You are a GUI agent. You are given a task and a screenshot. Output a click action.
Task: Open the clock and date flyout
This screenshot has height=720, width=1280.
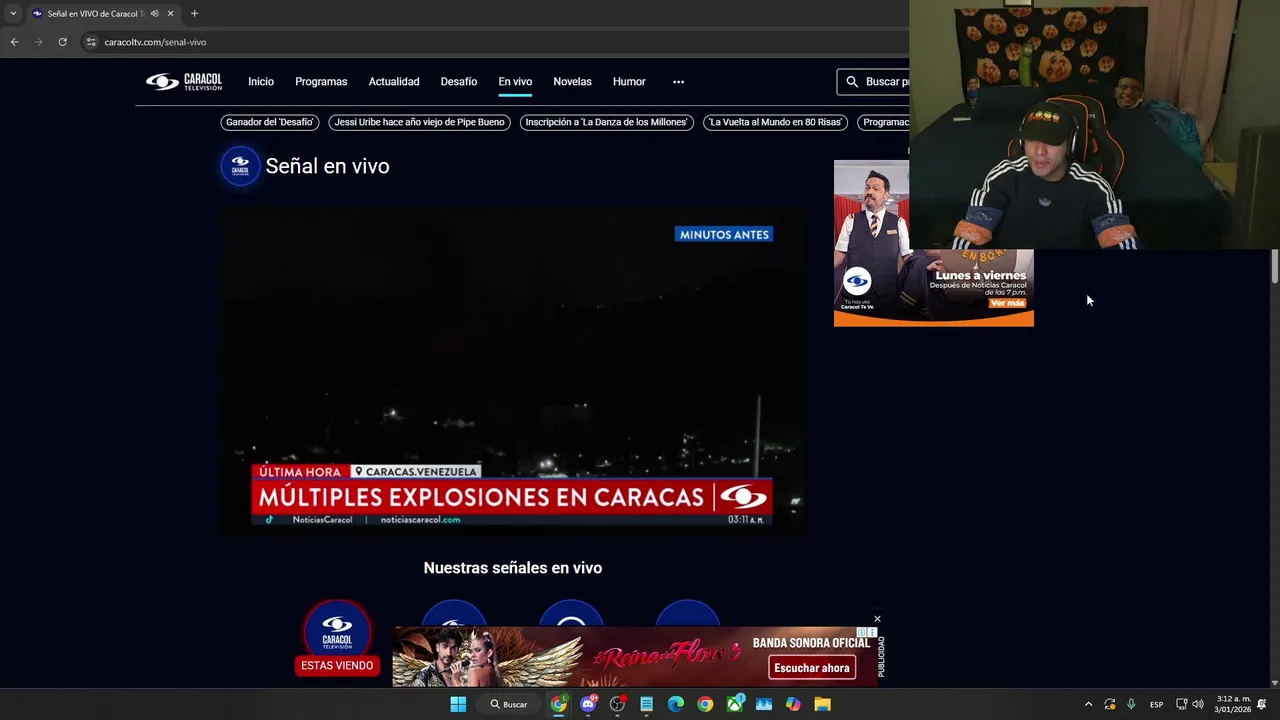pos(1232,704)
